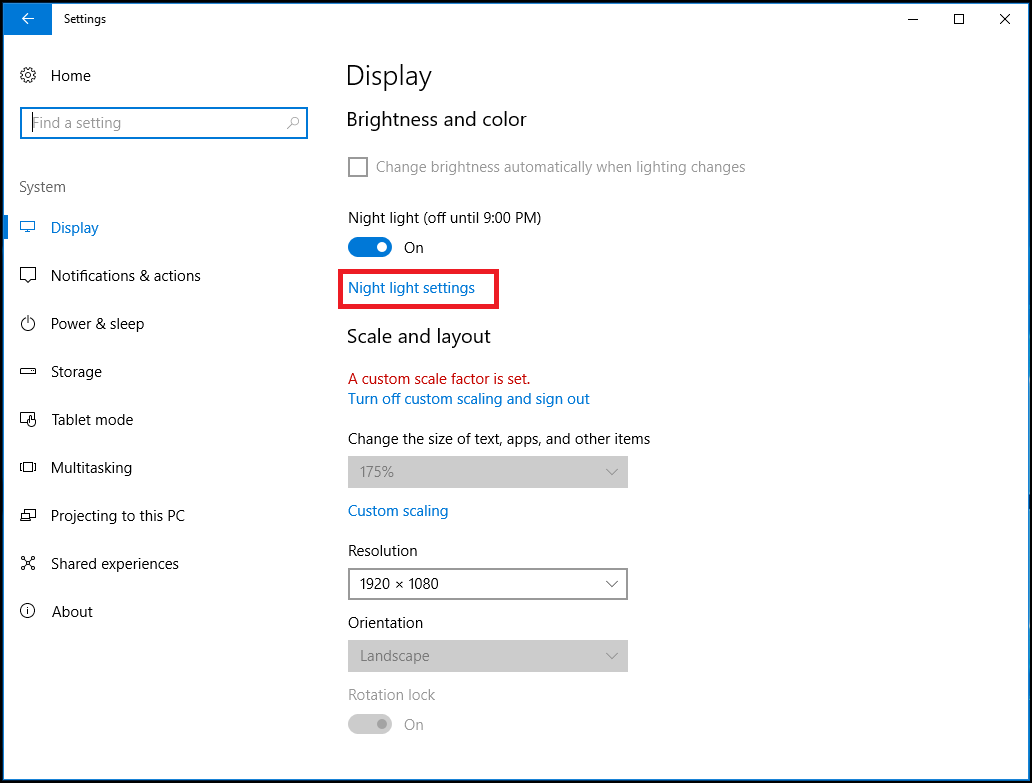The width and height of the screenshot is (1032, 783).
Task: Open Tablet mode page
Action: coord(92,420)
